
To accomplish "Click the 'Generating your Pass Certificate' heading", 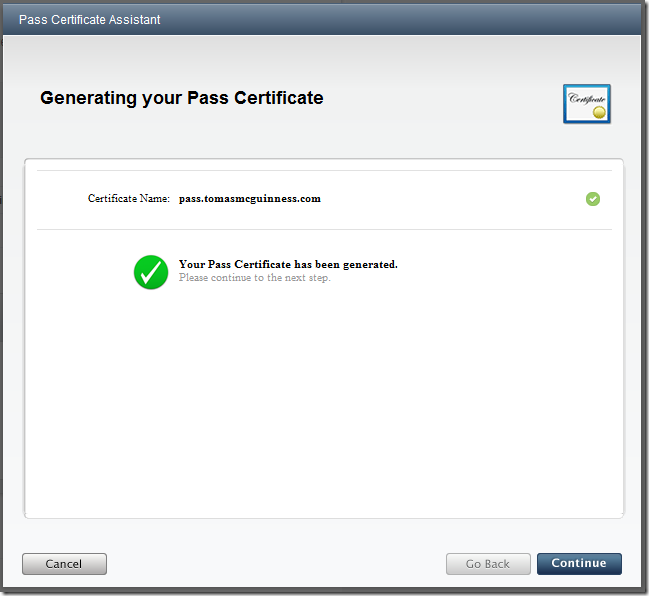I will coord(182,99).
